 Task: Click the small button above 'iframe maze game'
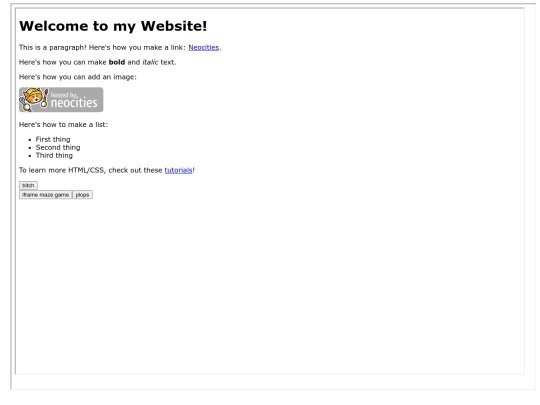click(28, 186)
